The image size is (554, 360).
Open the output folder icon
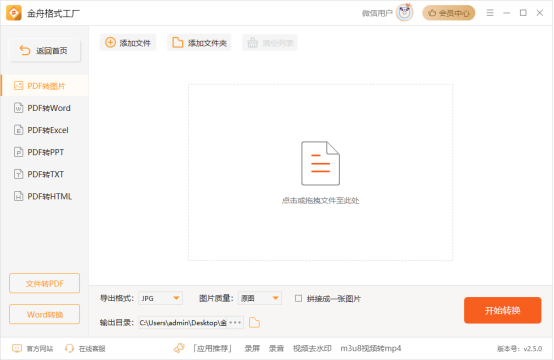(254, 323)
